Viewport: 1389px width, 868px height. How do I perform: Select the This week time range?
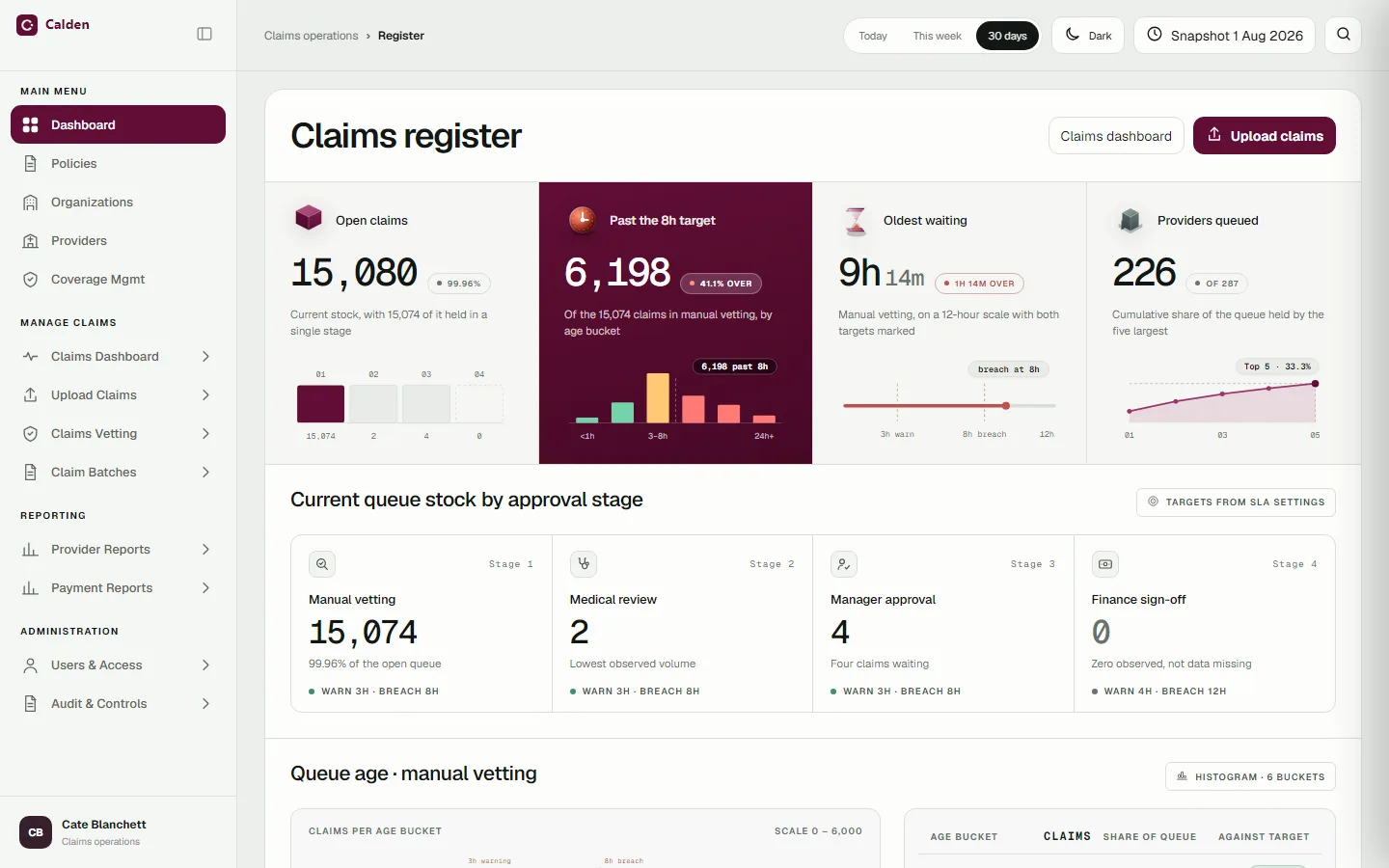coord(938,36)
